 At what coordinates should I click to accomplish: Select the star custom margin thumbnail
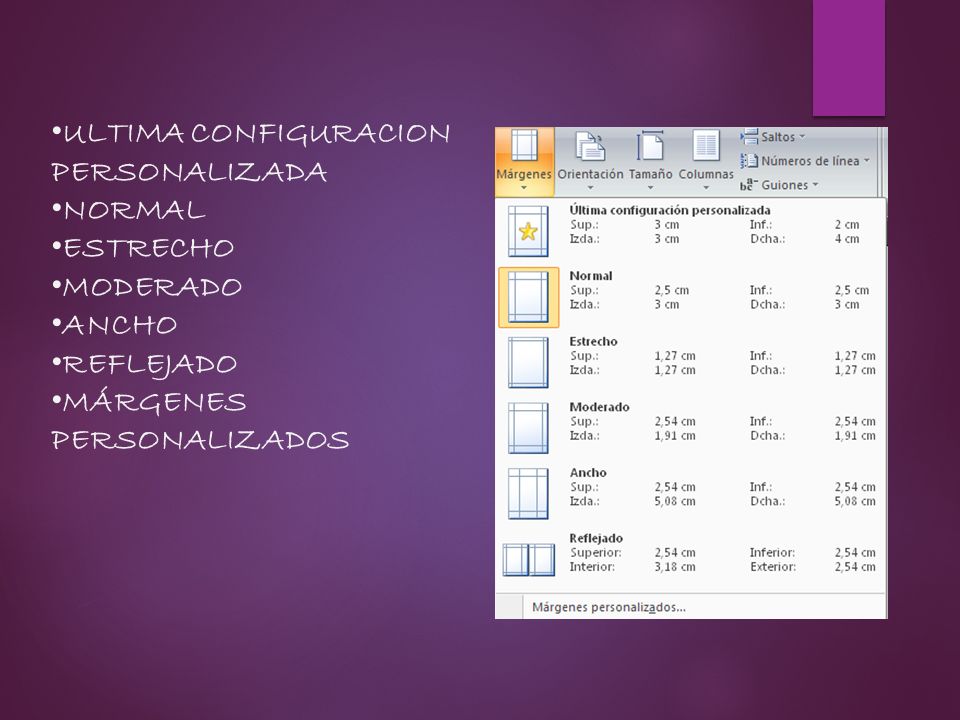coord(528,231)
